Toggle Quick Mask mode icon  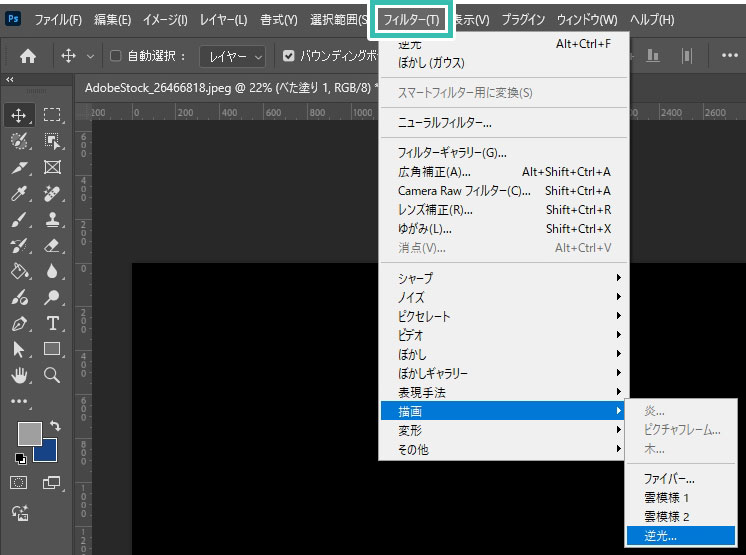pos(19,482)
